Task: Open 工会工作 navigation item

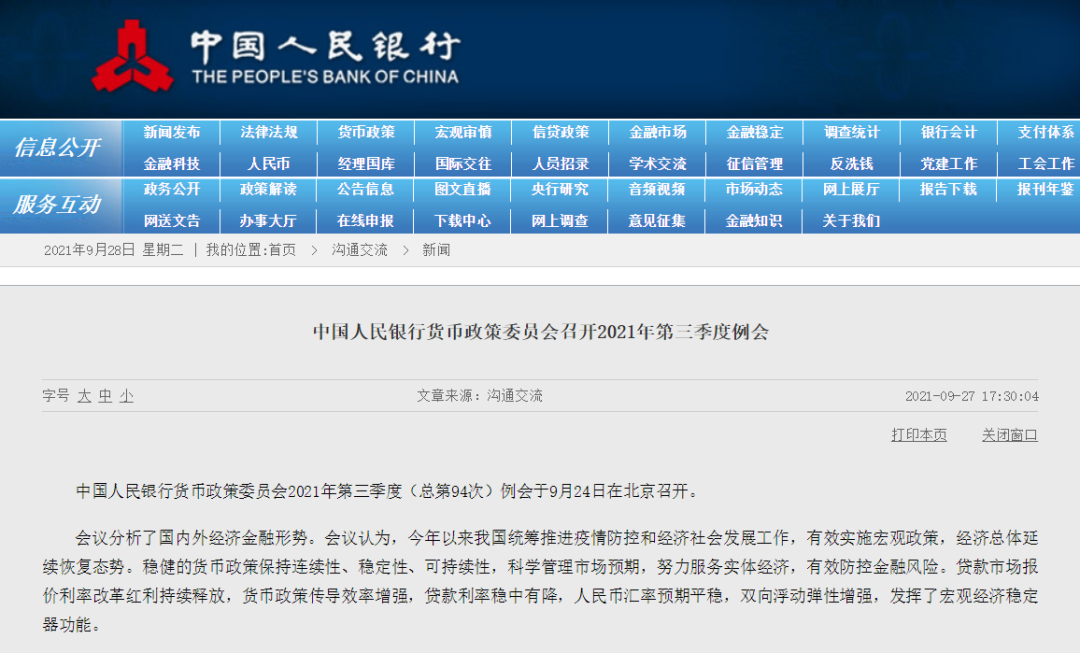Action: 1046,163
